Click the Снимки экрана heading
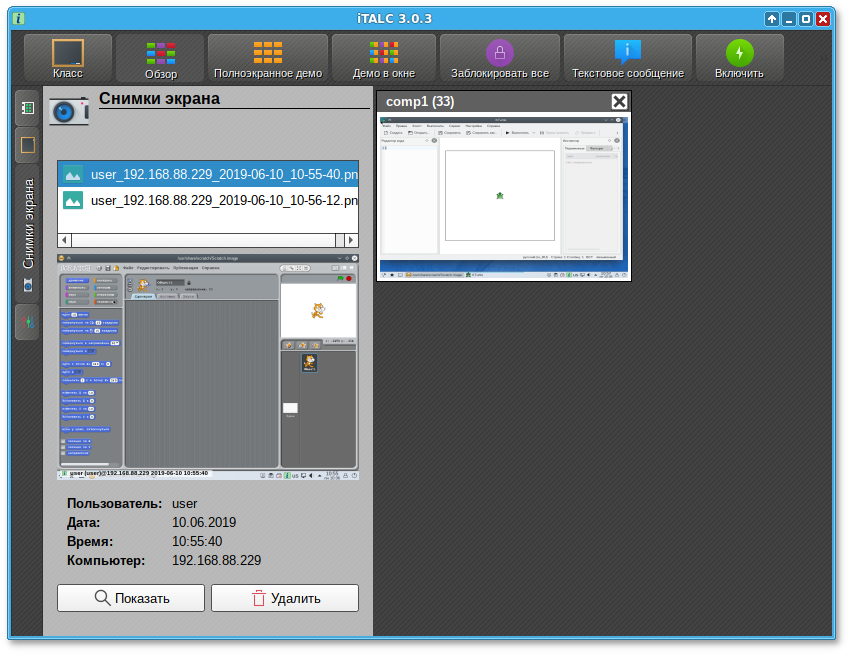The height and width of the screenshot is (654, 849). pos(159,99)
